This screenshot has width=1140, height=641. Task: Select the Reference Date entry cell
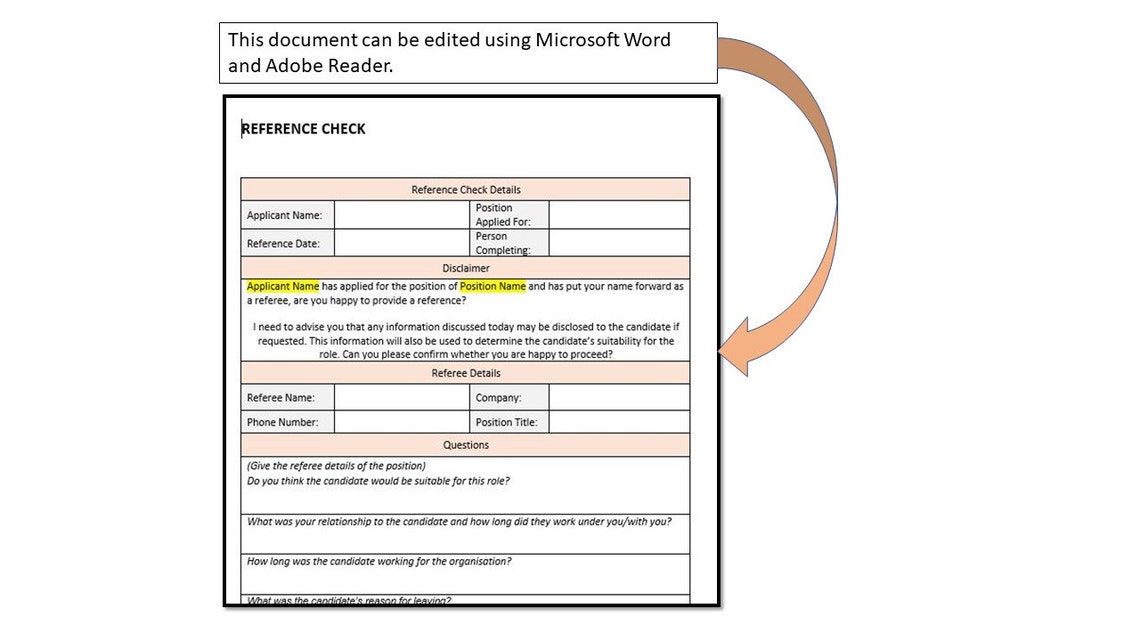pyautogui.click(x=400, y=242)
